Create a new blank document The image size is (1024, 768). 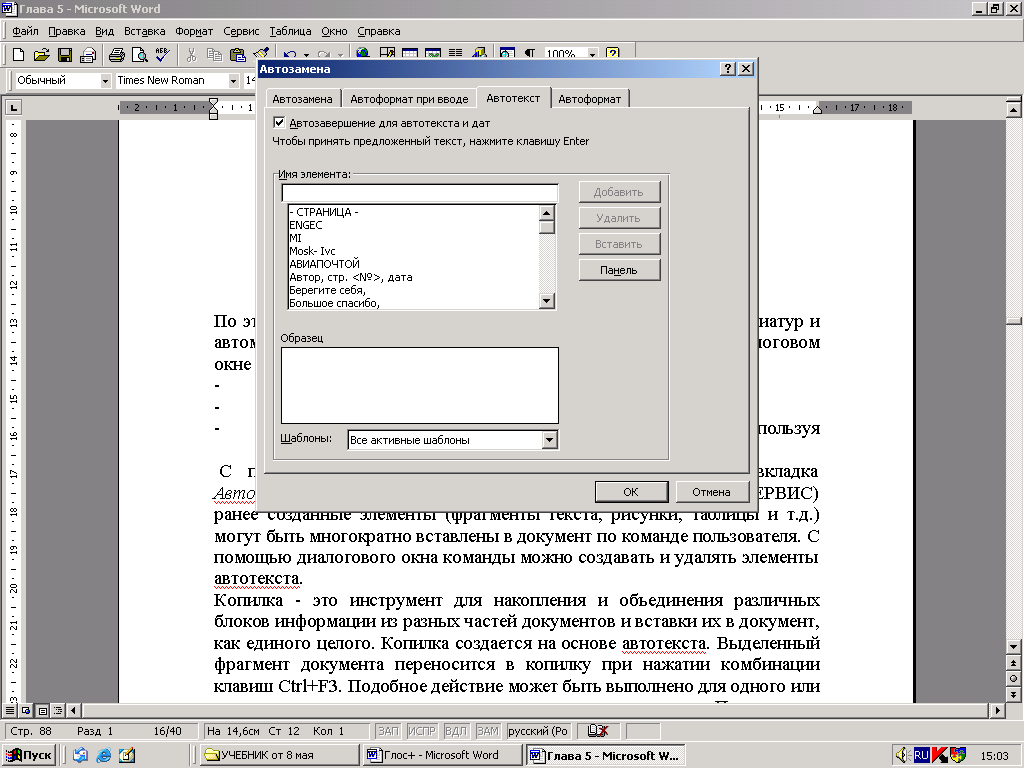pos(18,55)
